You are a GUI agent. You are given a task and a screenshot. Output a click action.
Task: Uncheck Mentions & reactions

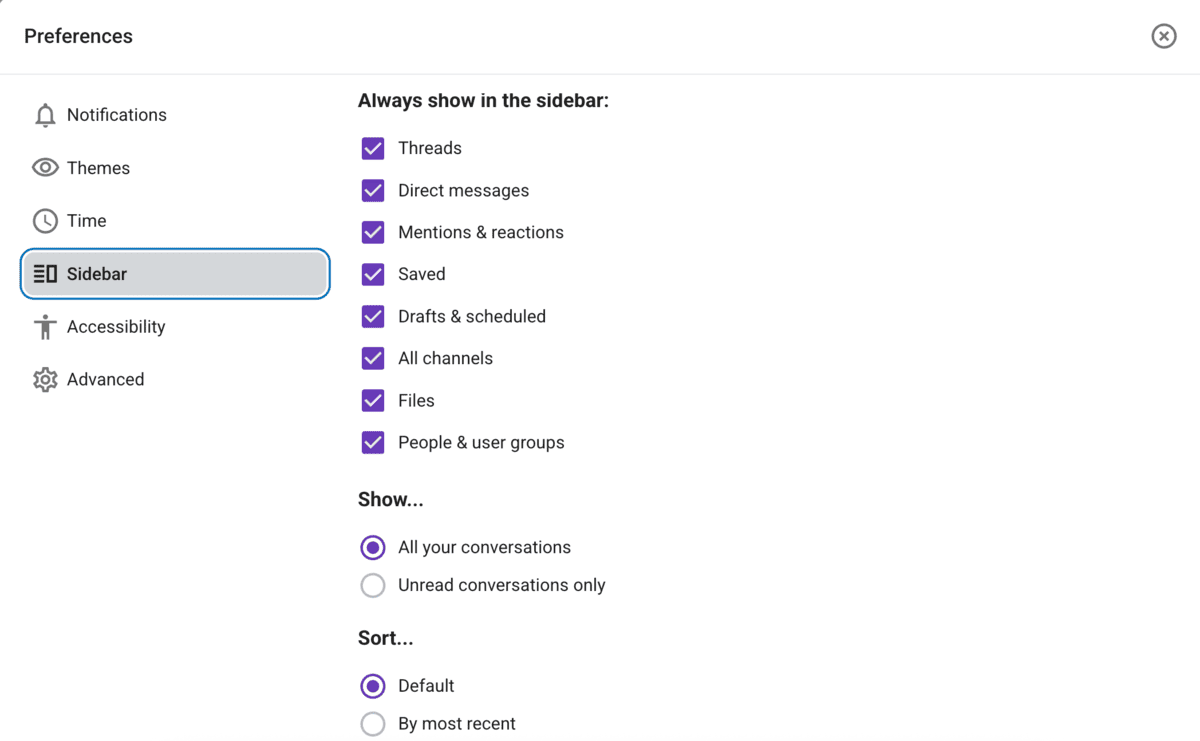point(372,232)
